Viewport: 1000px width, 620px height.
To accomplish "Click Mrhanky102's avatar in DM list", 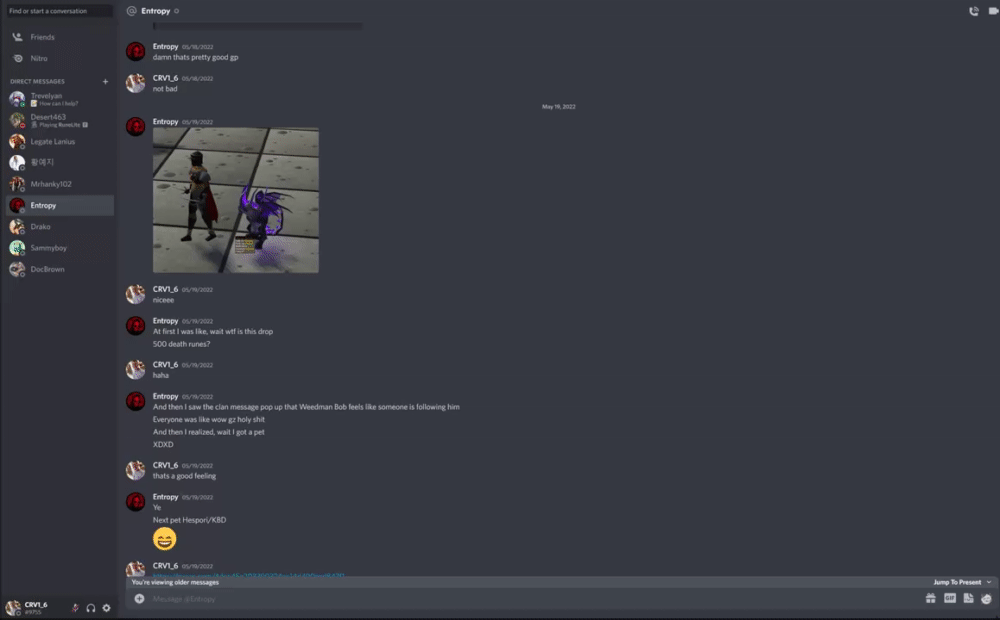I will pyautogui.click(x=17, y=184).
